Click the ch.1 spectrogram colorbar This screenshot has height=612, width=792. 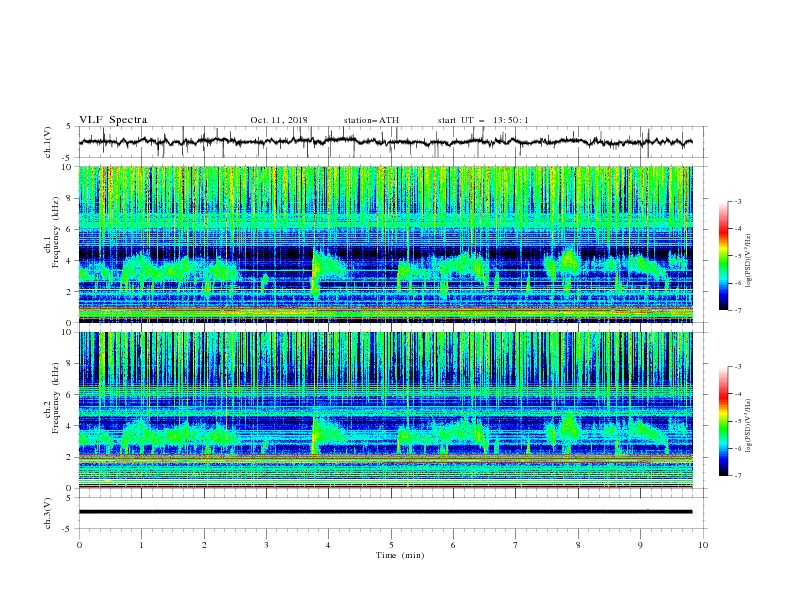click(x=723, y=256)
